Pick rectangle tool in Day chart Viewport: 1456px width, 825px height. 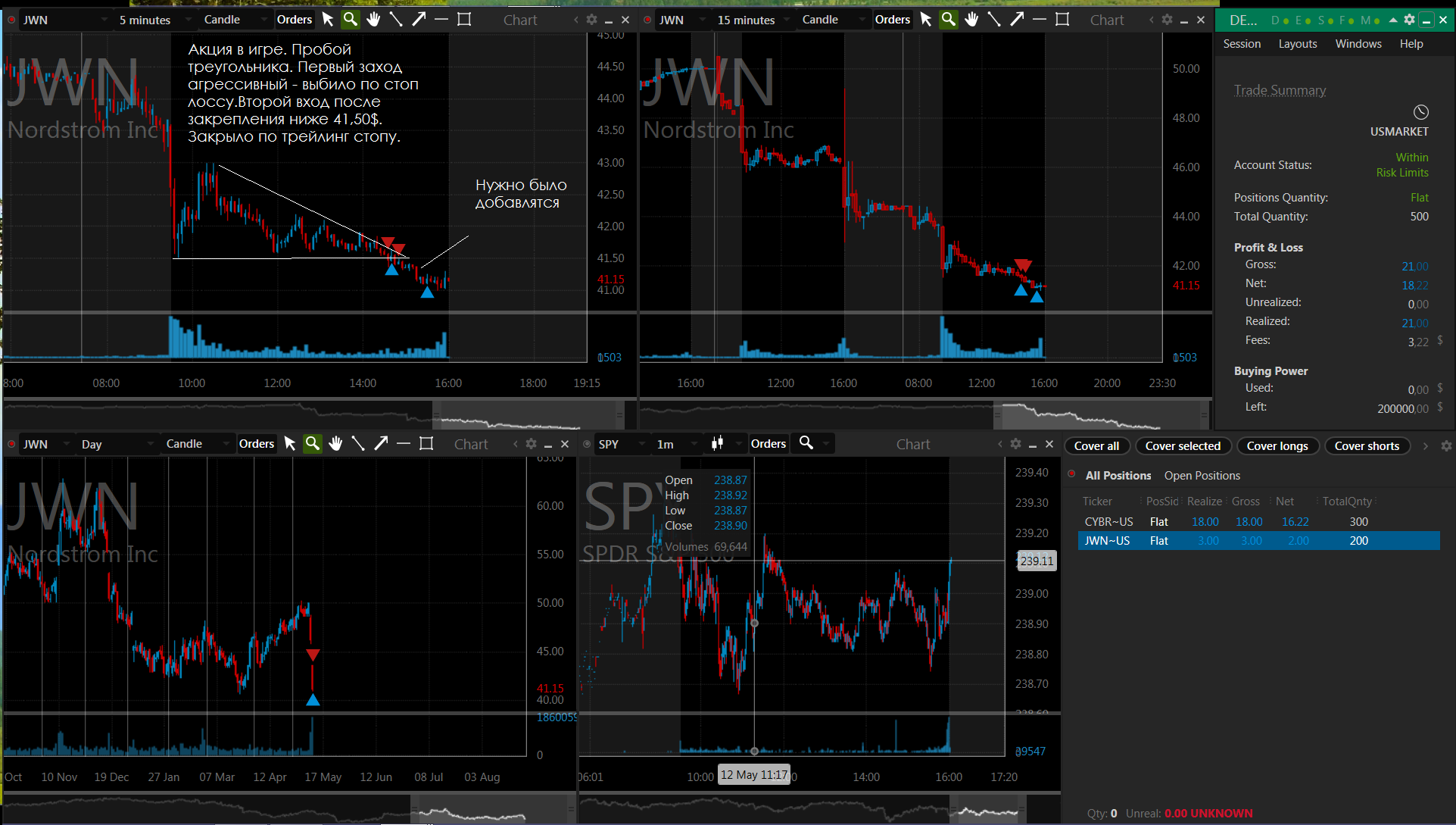tap(426, 444)
